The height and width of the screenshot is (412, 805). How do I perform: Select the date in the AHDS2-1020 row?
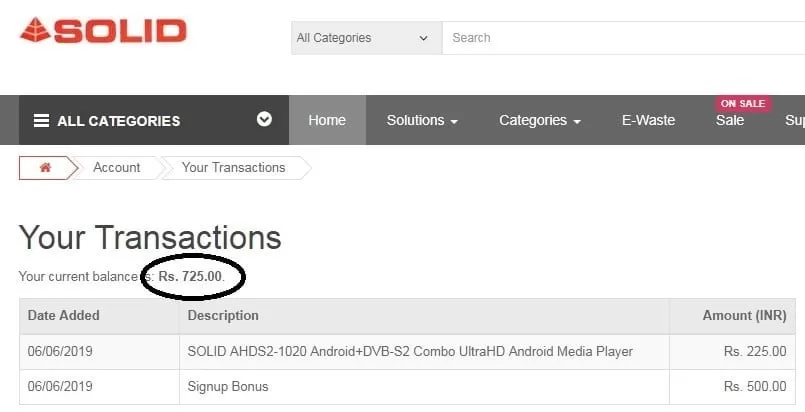pyautogui.click(x=60, y=352)
